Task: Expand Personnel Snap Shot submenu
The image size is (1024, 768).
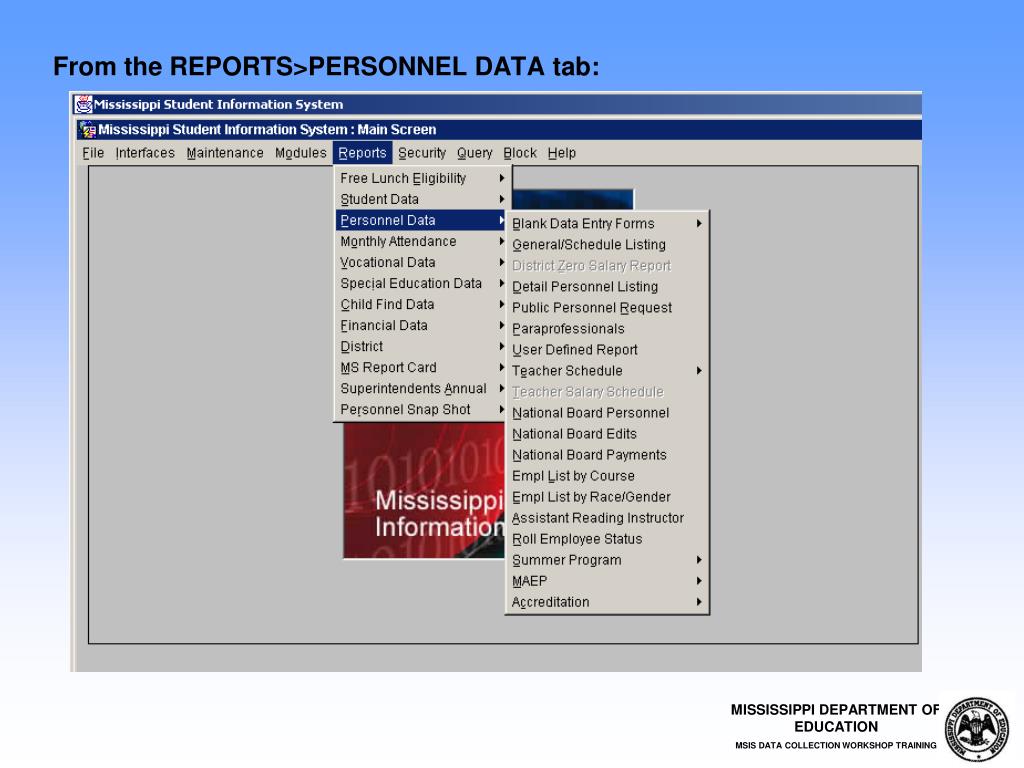Action: (x=422, y=409)
